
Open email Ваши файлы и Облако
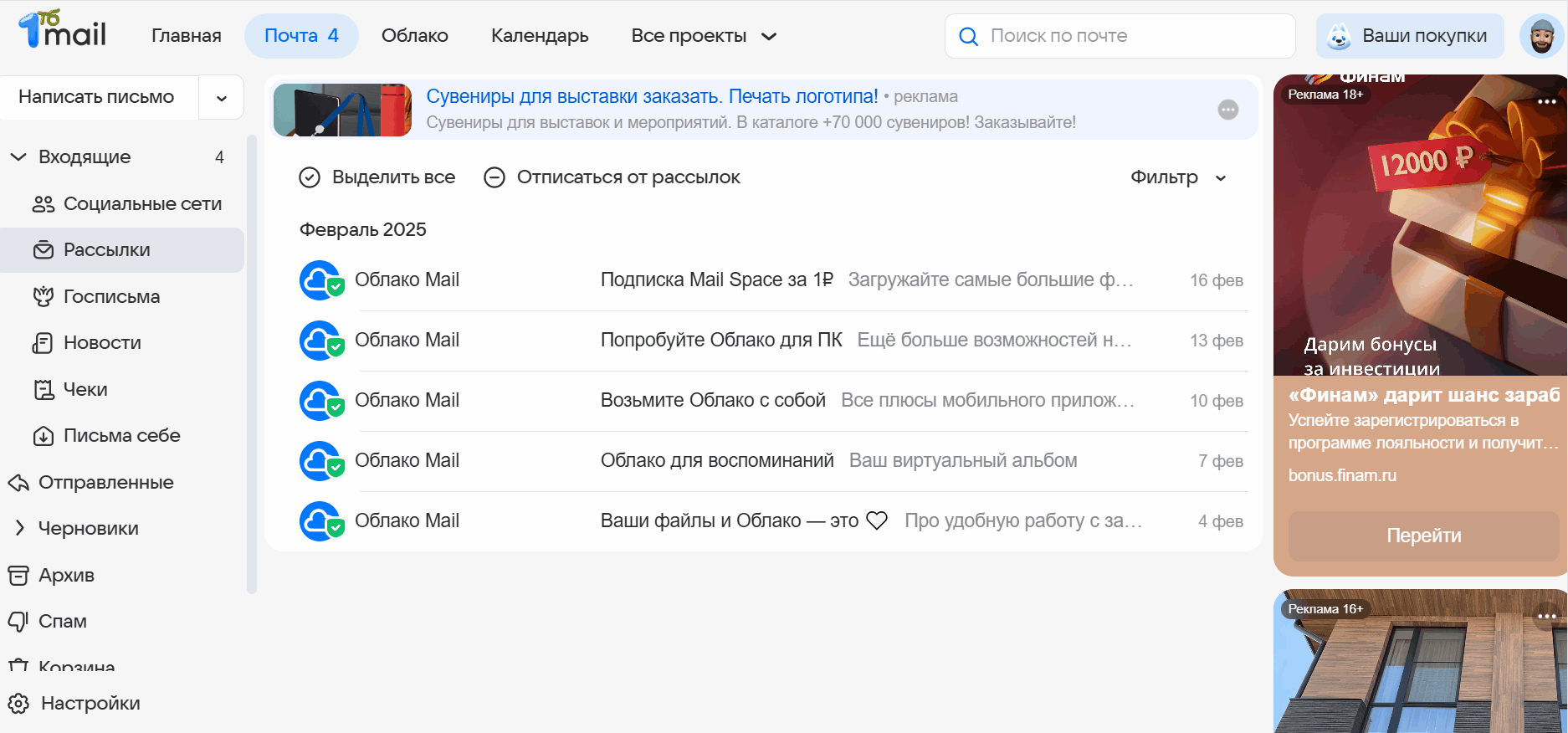coord(744,521)
